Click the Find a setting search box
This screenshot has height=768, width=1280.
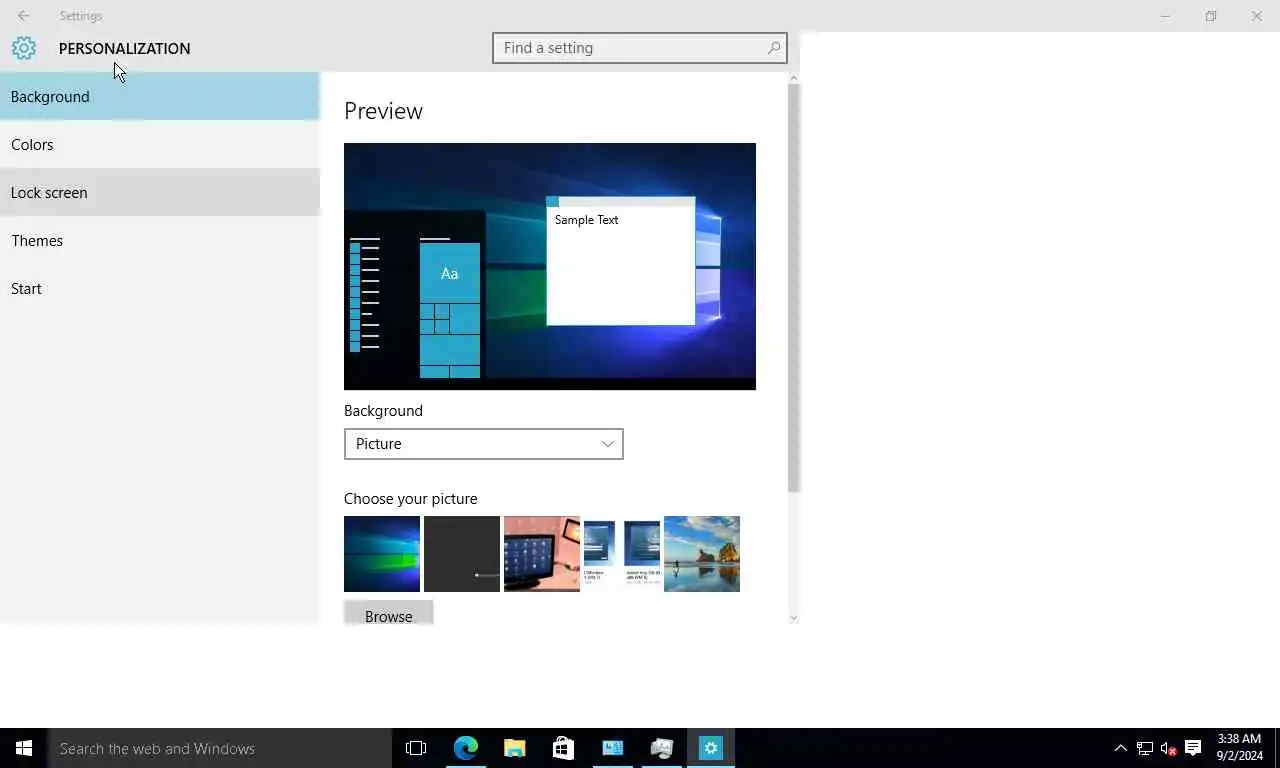640,48
